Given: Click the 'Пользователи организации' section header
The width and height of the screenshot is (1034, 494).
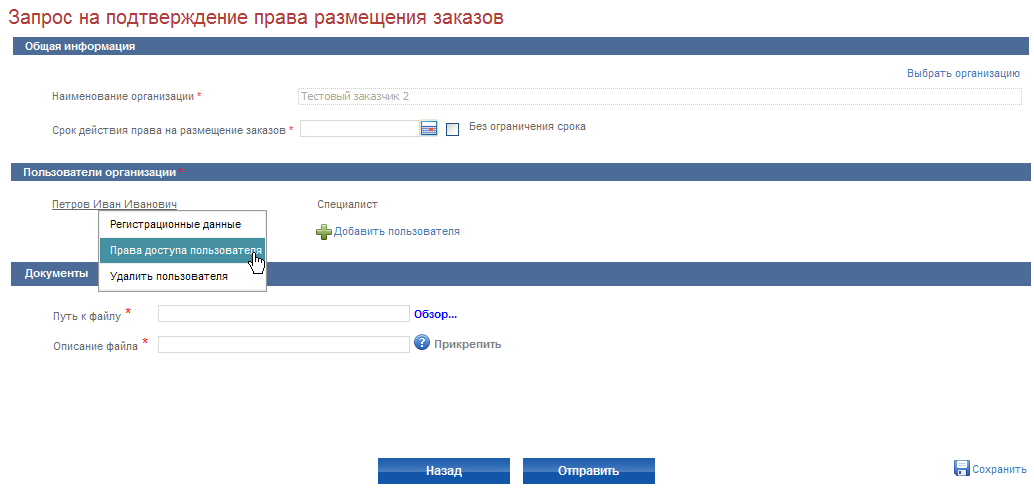Looking at the screenshot, I should point(521,172).
